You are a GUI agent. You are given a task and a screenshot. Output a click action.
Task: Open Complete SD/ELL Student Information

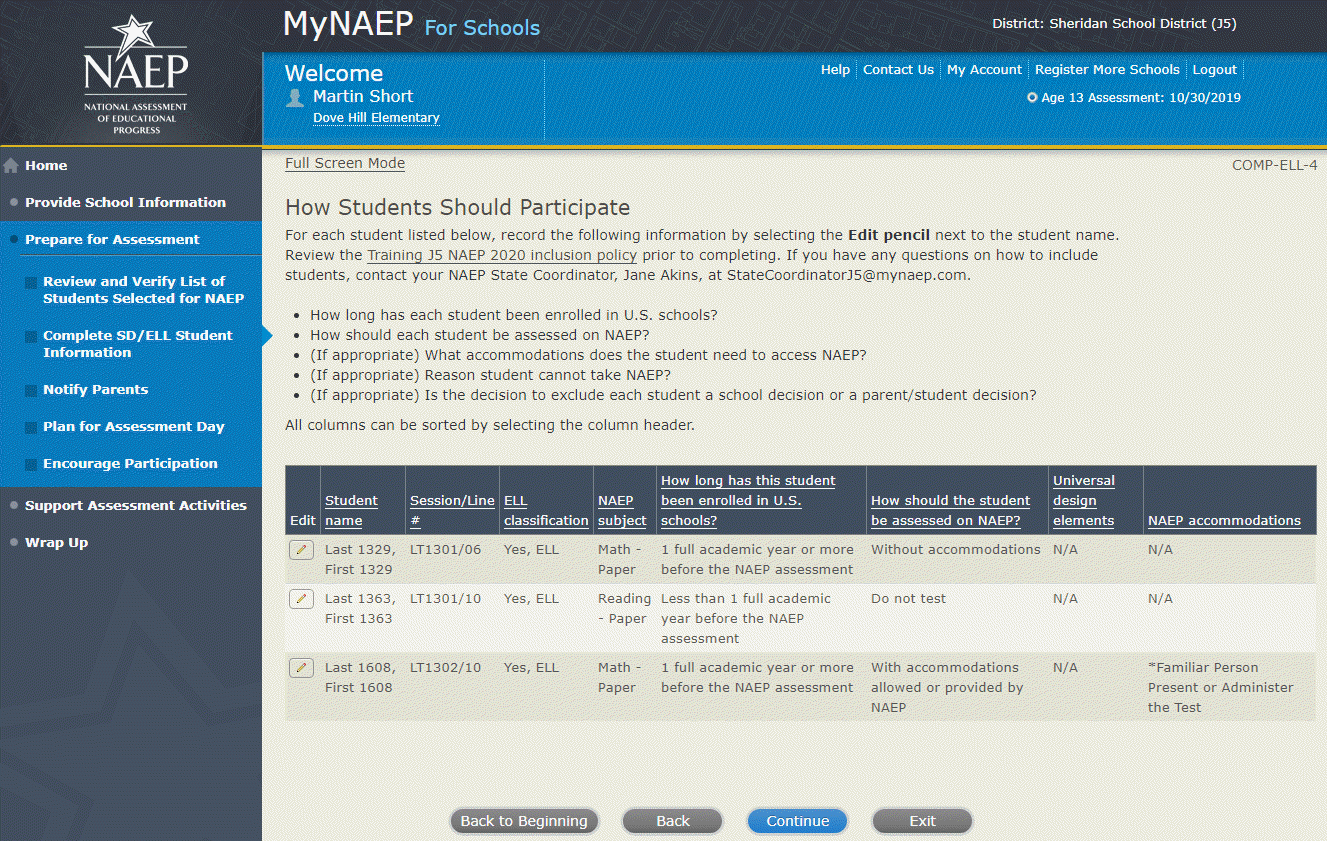[137, 344]
